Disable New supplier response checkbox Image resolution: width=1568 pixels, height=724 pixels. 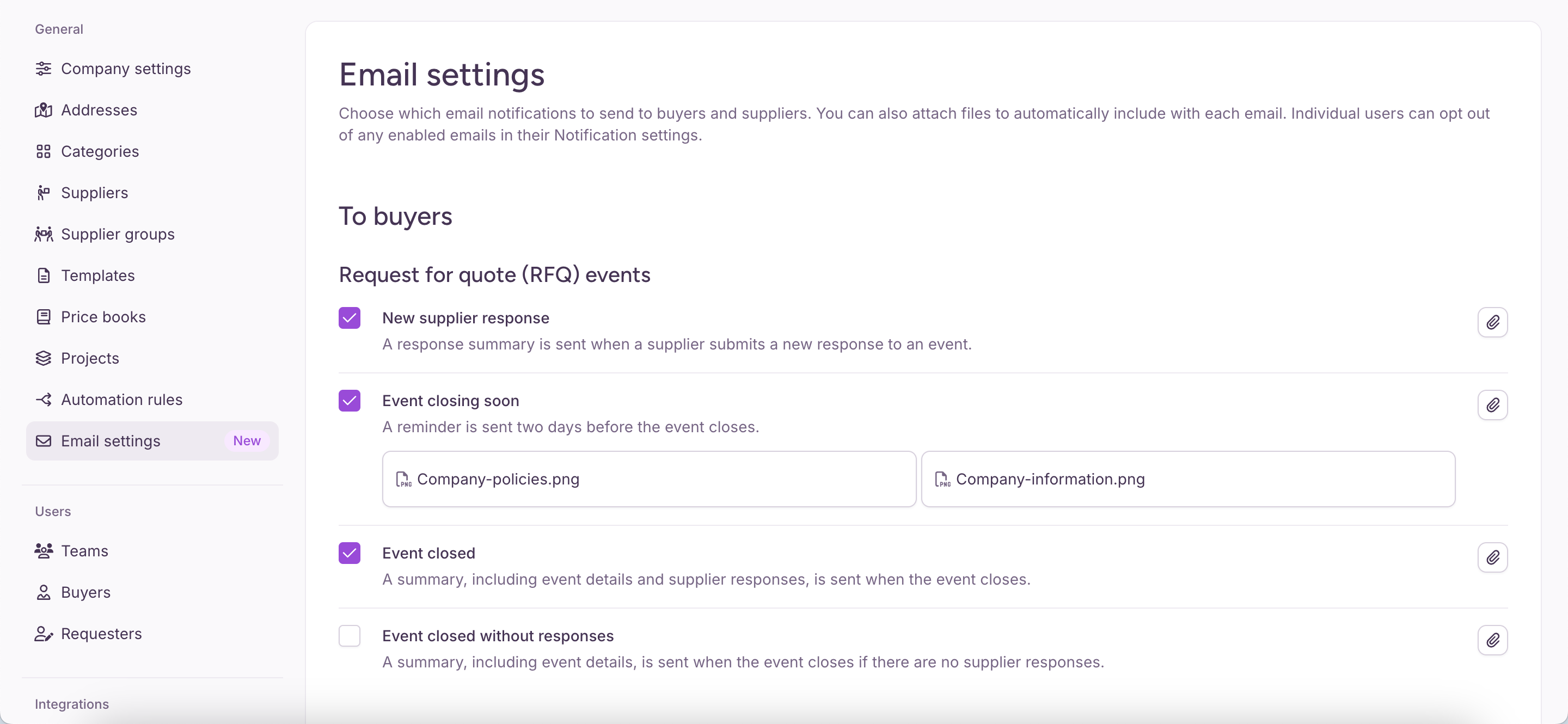tap(350, 318)
